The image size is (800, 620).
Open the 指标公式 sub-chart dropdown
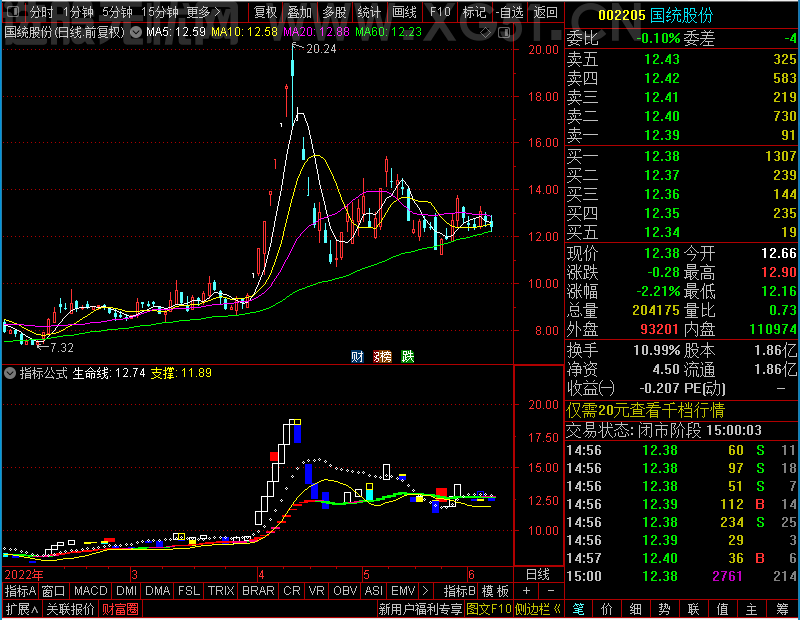10,373
